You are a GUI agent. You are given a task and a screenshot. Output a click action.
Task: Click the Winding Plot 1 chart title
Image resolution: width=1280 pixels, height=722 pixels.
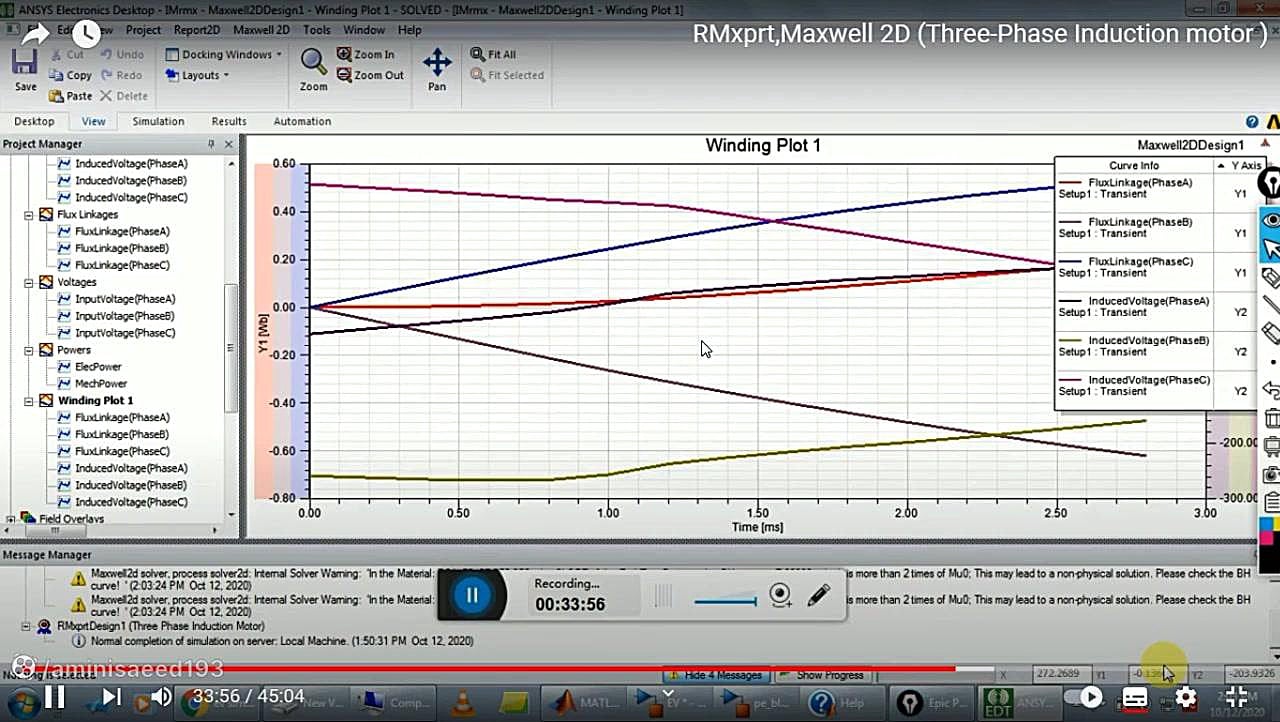(763, 145)
